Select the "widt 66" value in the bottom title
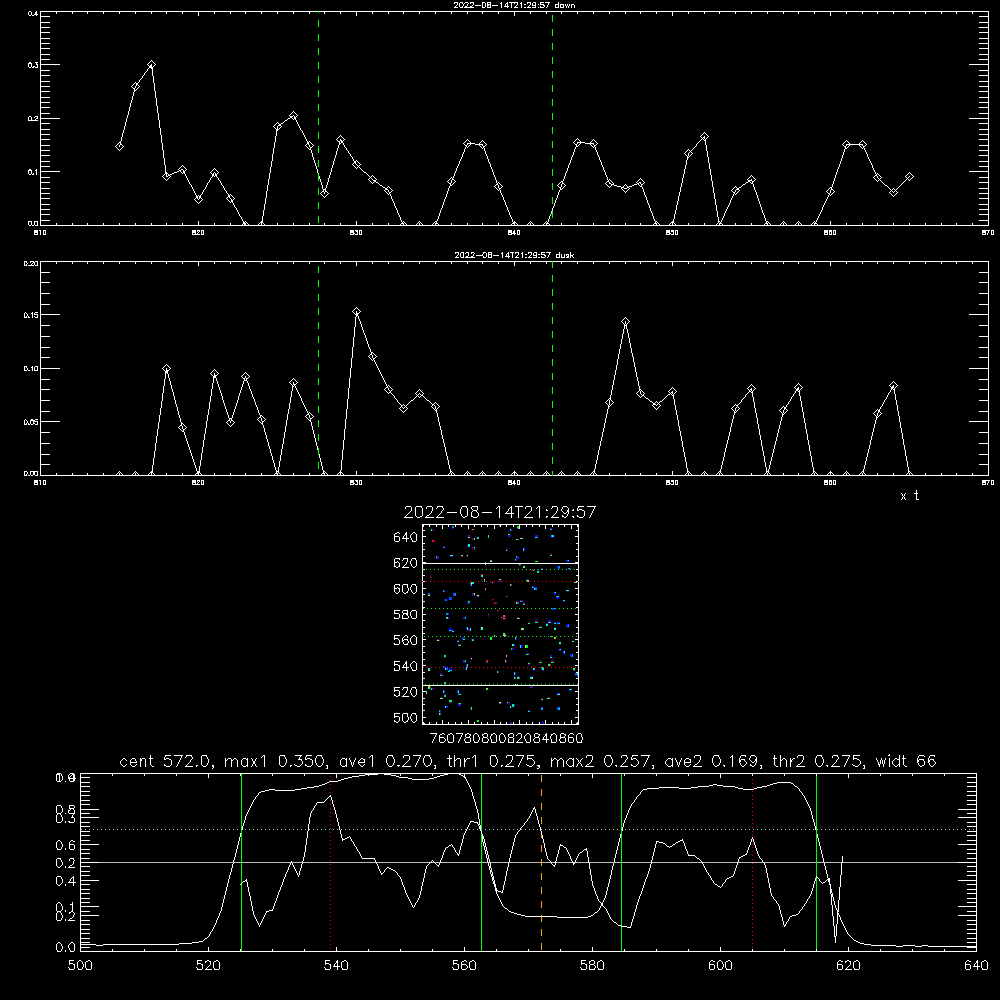The image size is (1000, 1000). (906, 761)
